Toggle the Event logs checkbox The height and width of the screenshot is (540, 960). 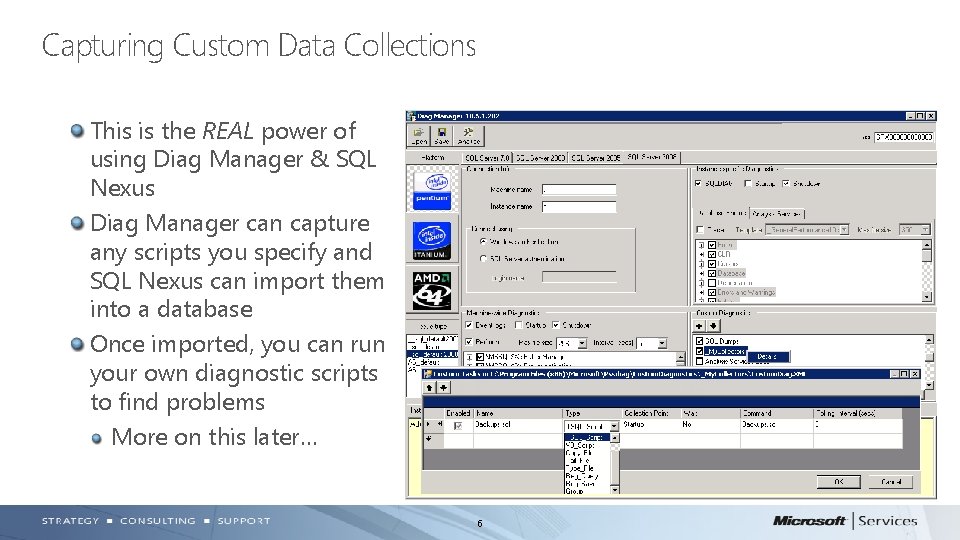[469, 325]
